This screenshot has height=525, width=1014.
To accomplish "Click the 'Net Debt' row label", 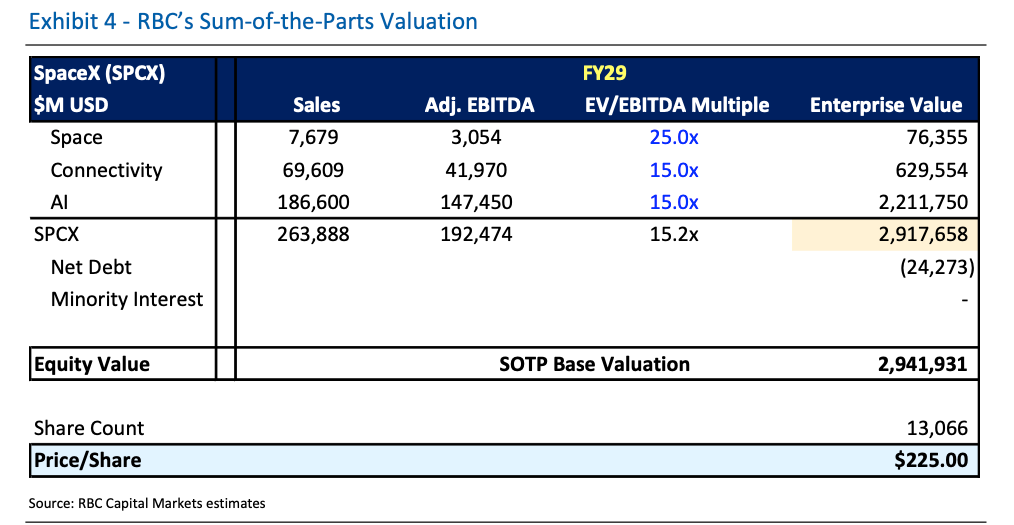I will [x=91, y=266].
